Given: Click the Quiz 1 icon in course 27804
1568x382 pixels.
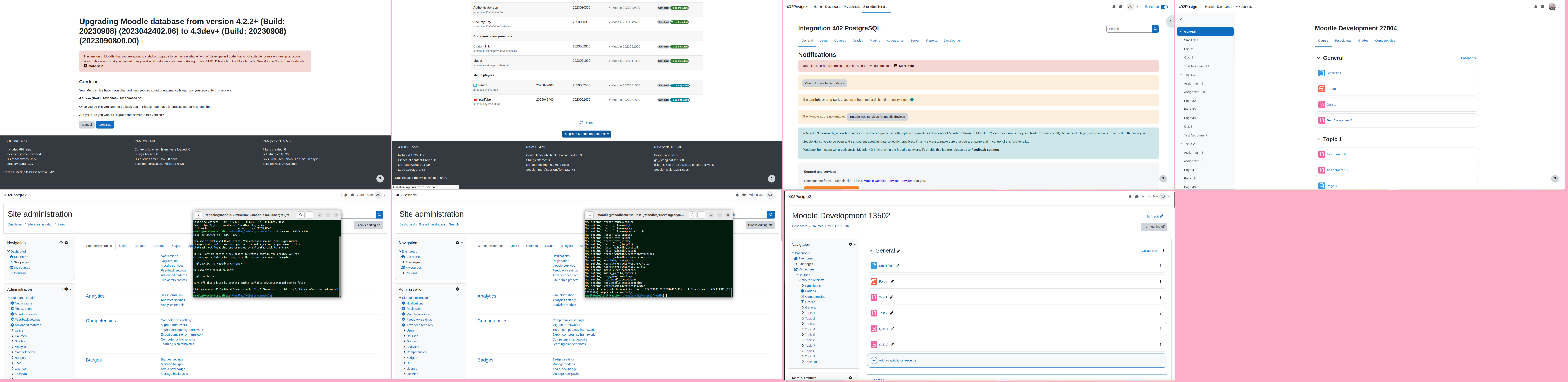Looking at the screenshot, I should (1321, 105).
